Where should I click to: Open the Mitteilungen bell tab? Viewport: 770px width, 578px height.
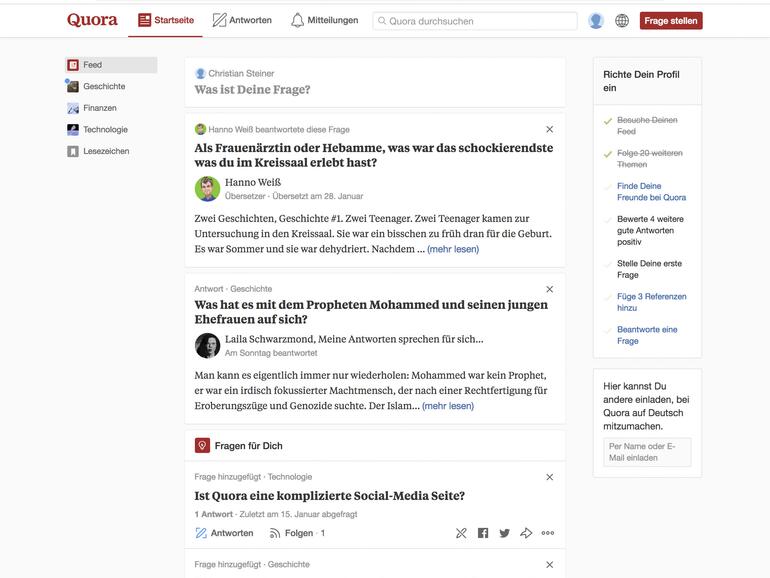click(x=324, y=20)
